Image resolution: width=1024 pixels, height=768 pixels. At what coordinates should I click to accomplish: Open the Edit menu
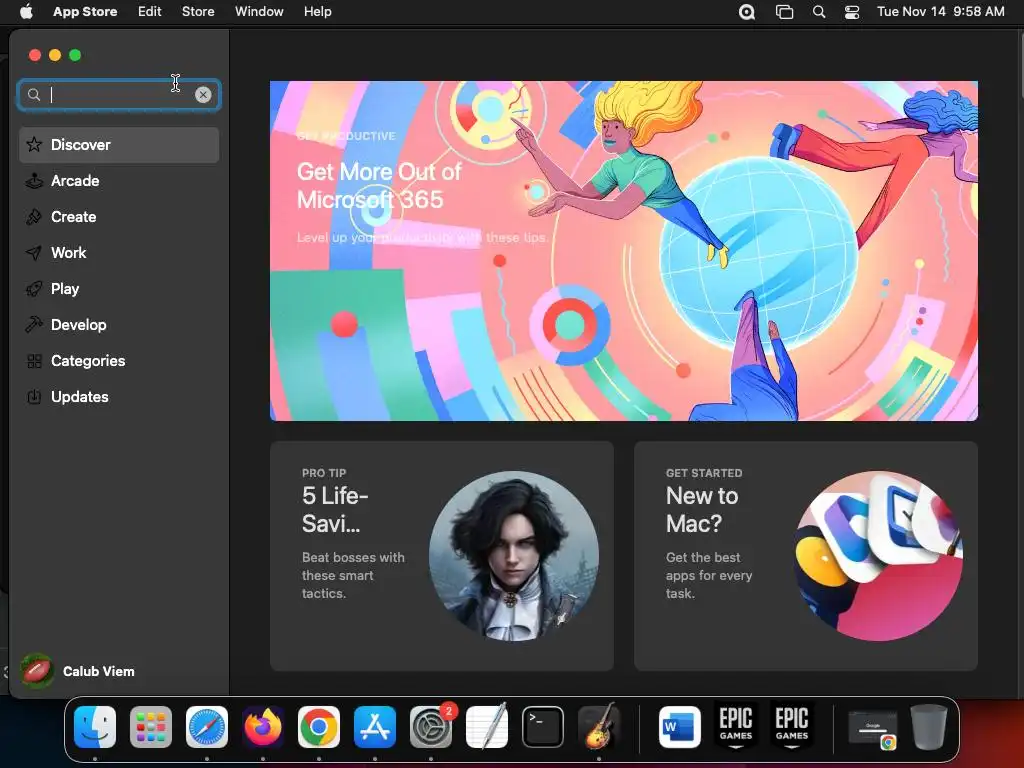[150, 12]
